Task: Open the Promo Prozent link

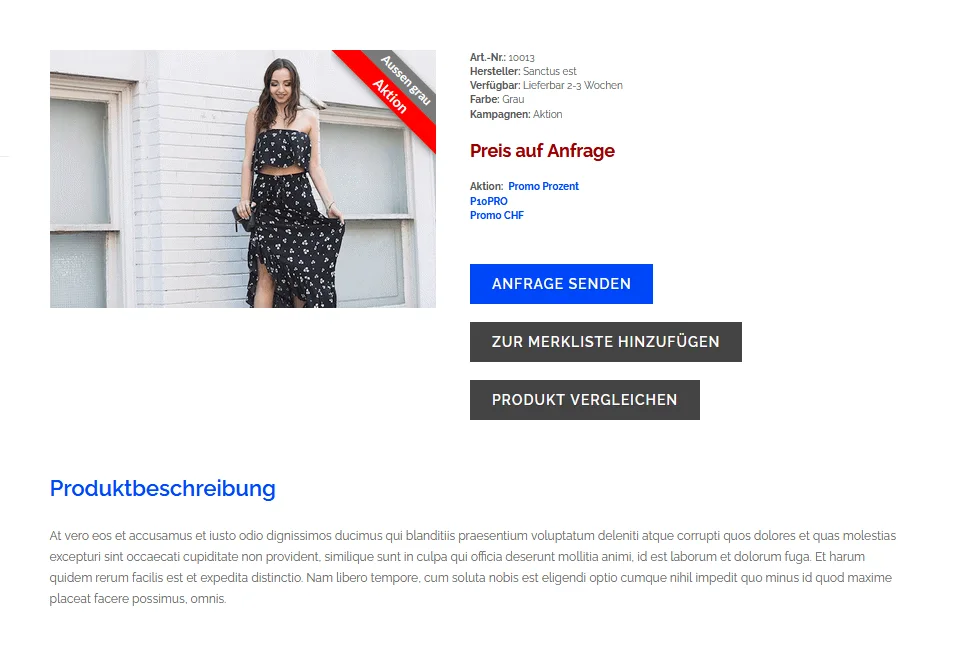Action: (543, 186)
